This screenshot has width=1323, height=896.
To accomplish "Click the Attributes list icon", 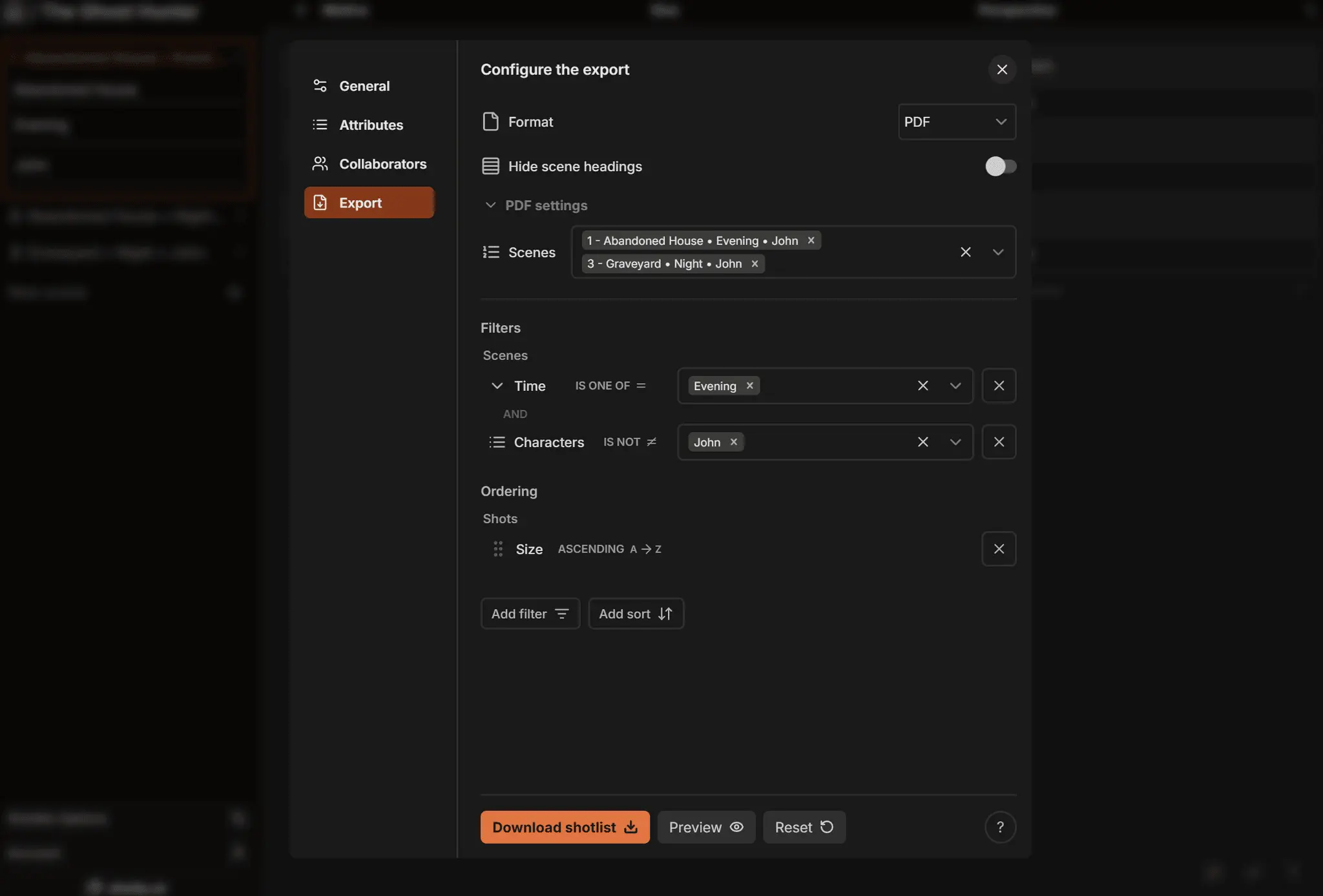I will 320,125.
